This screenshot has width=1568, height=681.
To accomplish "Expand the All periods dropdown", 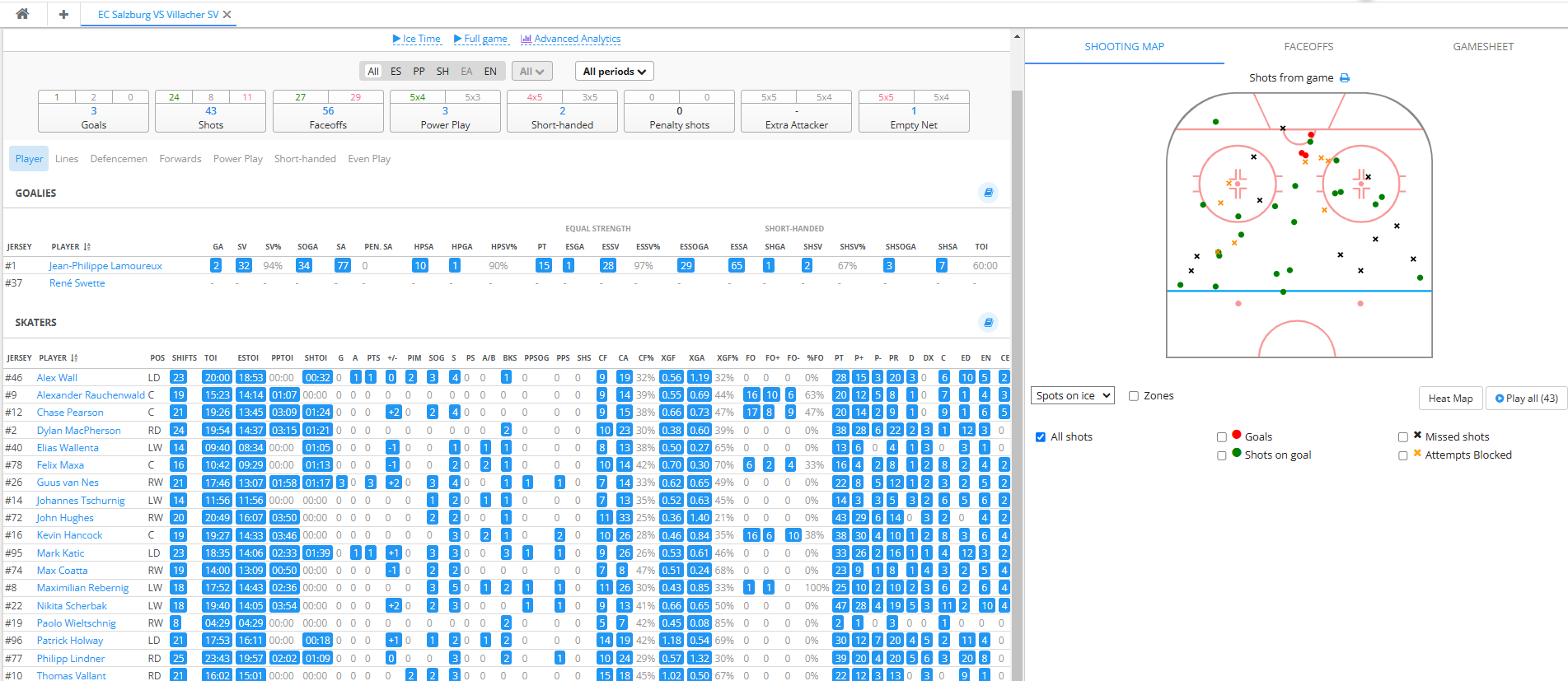I will tap(614, 72).
